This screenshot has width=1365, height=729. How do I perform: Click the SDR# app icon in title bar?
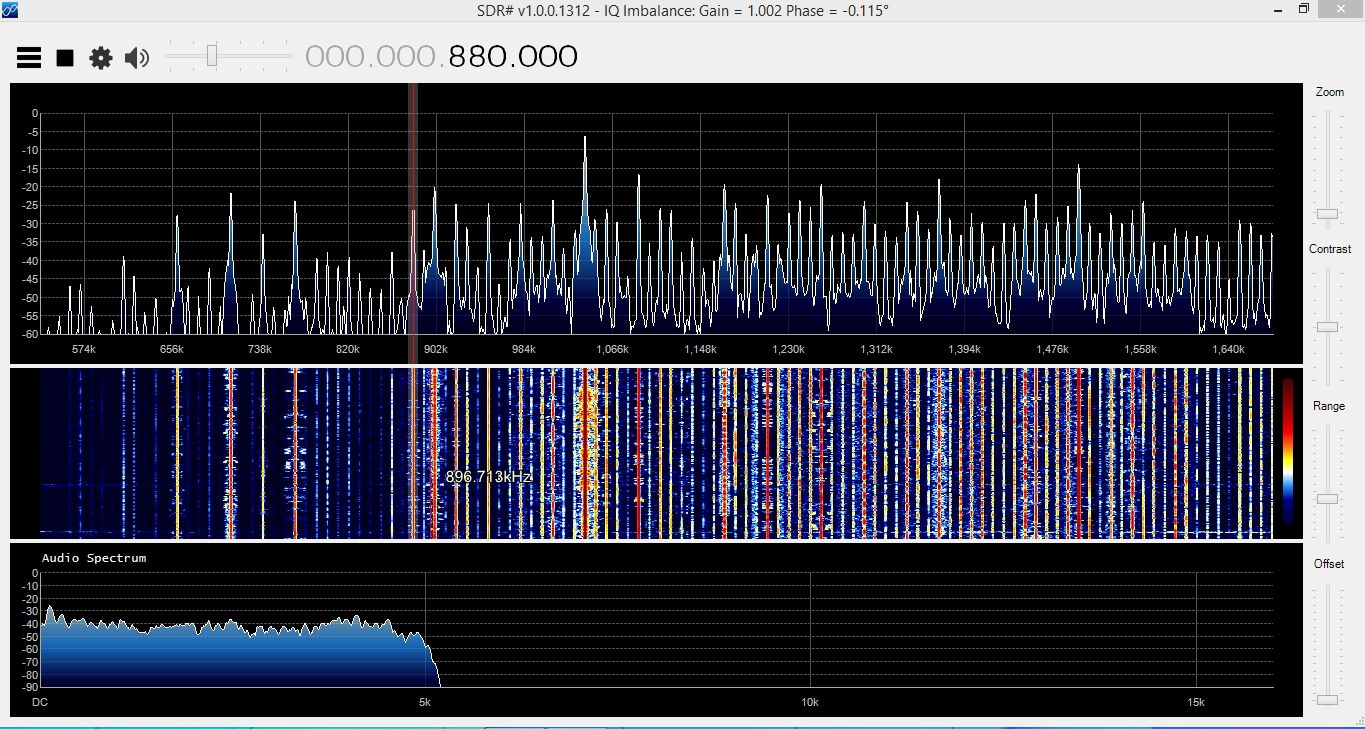point(10,10)
